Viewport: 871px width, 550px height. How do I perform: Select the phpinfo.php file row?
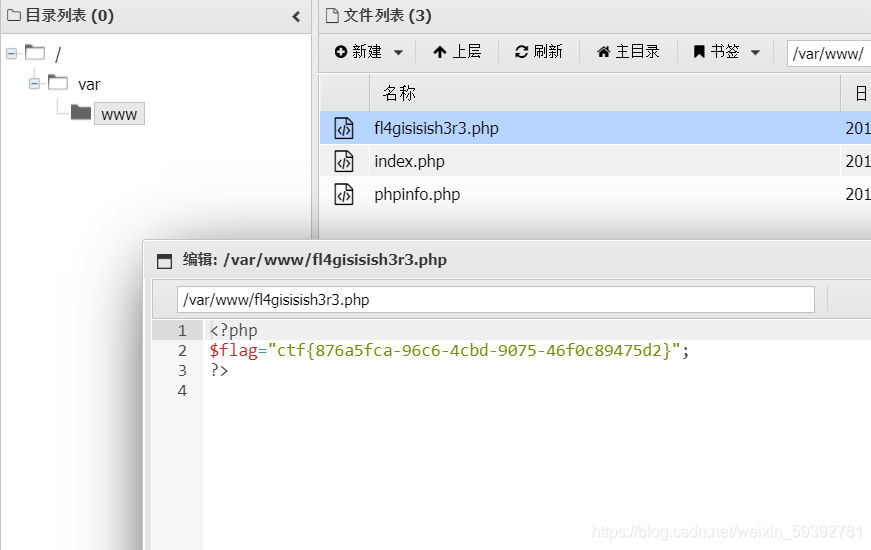[x=595, y=194]
